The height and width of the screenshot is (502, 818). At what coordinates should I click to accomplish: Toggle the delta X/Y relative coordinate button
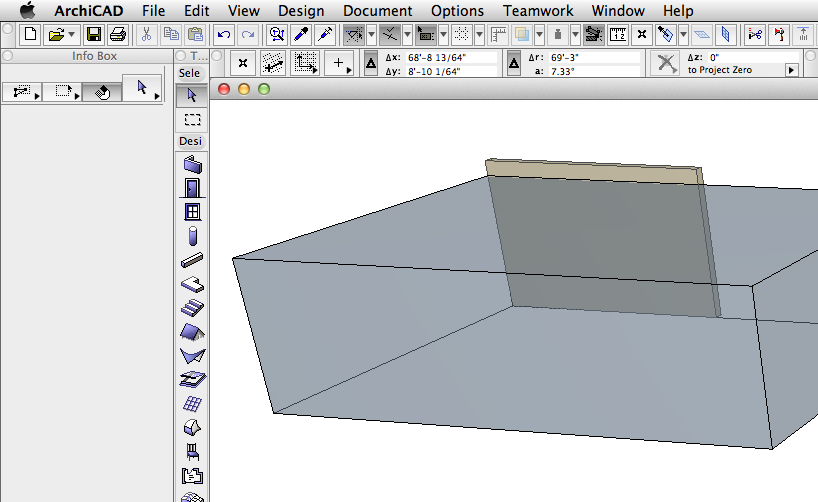371,65
